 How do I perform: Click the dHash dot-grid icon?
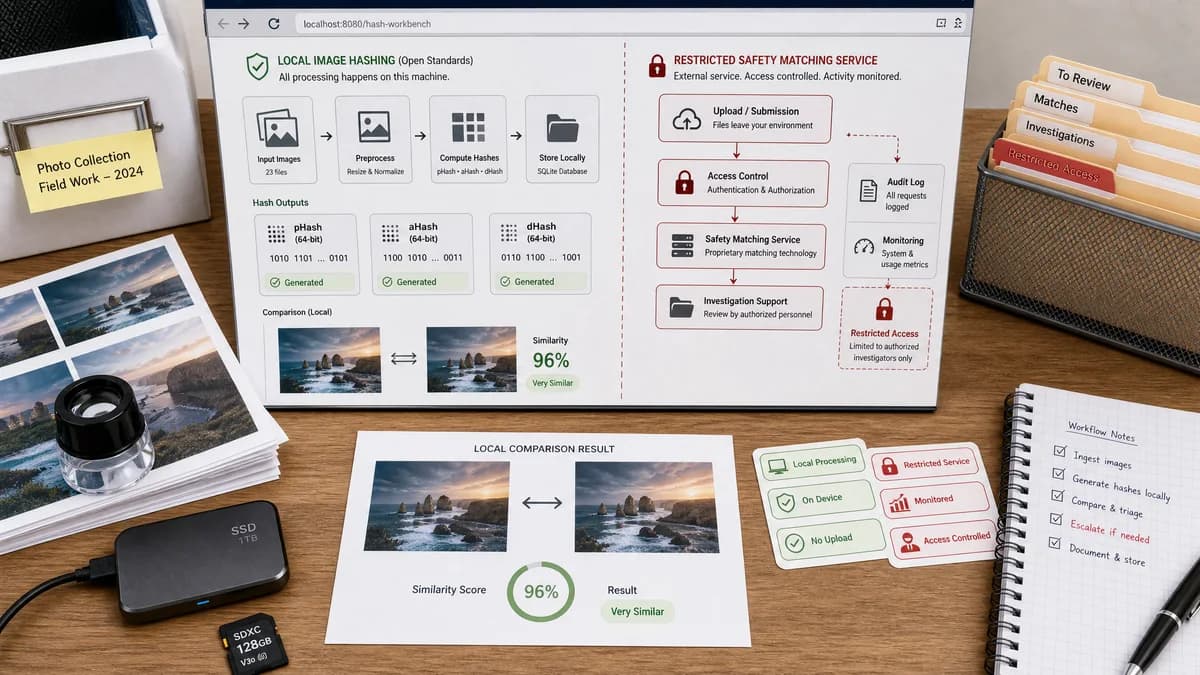click(508, 233)
